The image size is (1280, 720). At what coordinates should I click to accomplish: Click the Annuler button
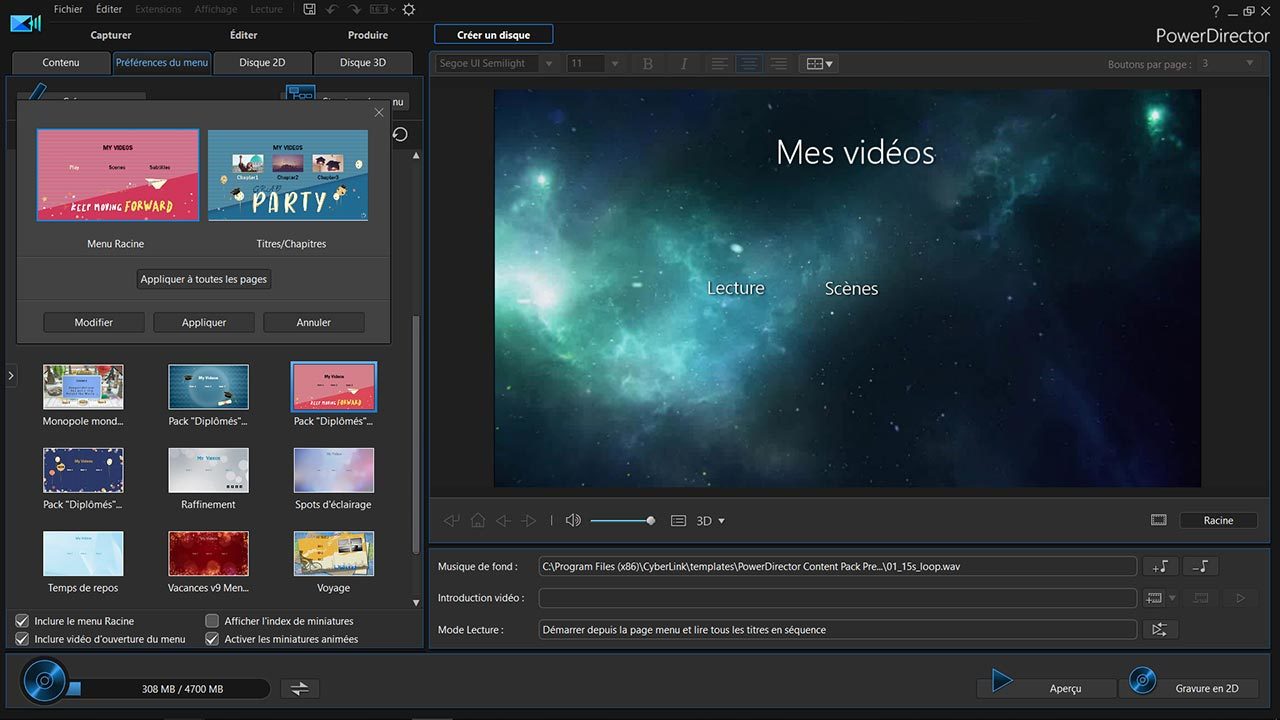[x=314, y=322]
